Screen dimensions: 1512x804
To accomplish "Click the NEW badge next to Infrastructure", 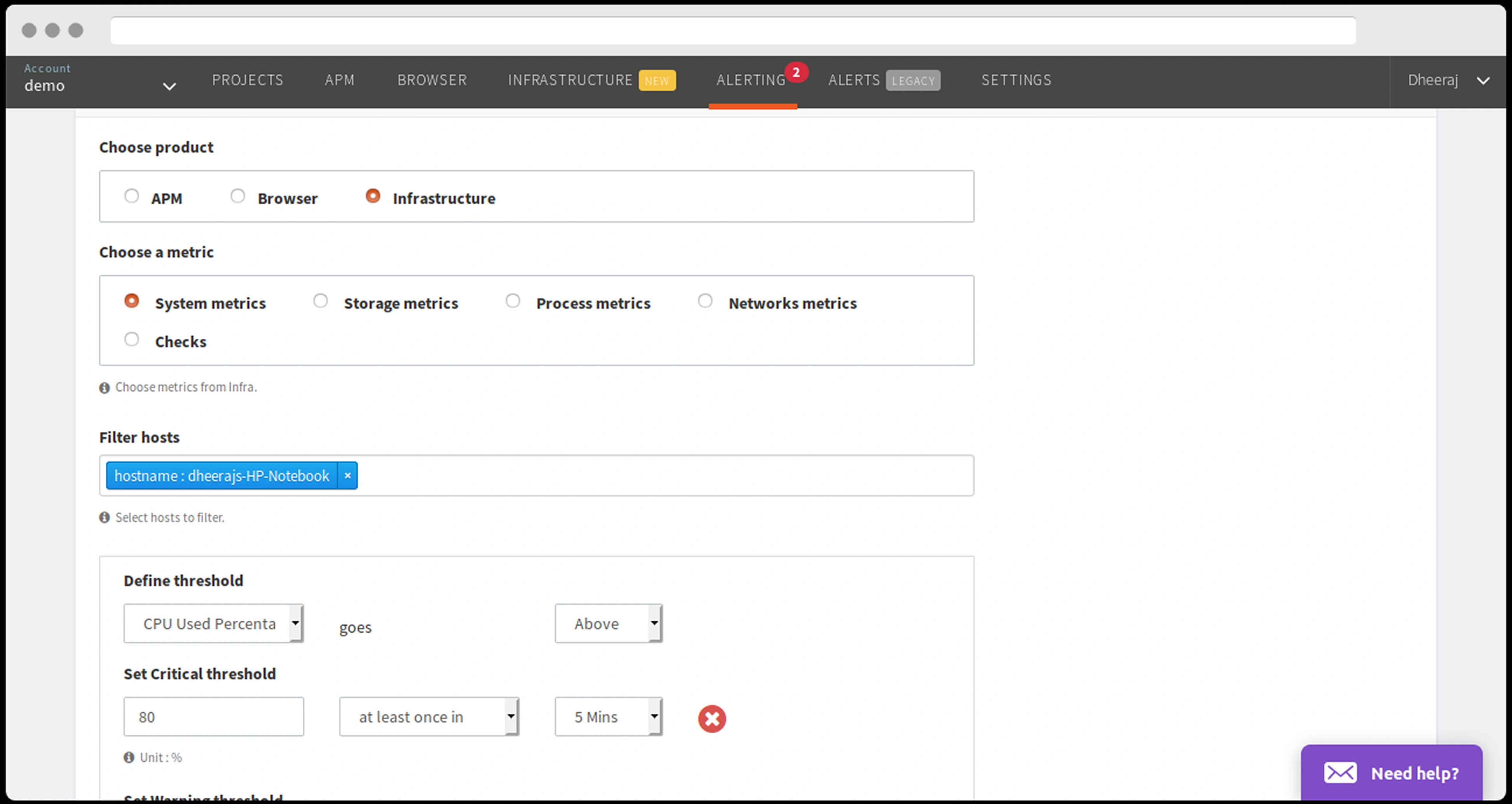I will pyautogui.click(x=657, y=81).
